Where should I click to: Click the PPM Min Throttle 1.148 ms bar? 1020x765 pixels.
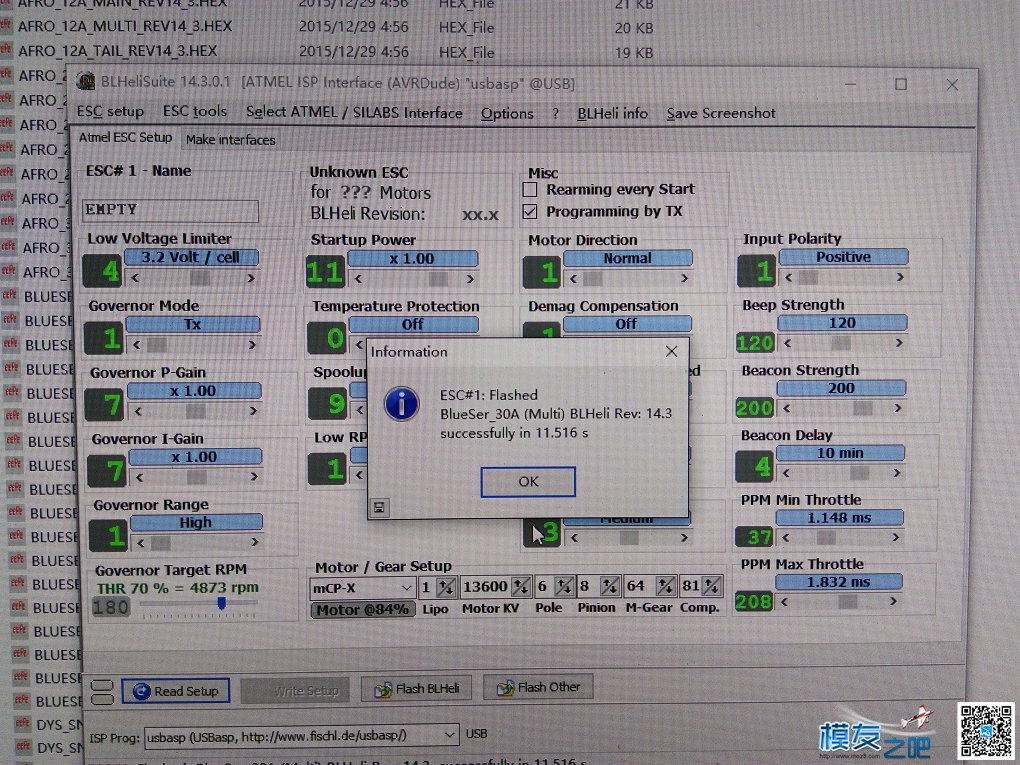coord(839,518)
